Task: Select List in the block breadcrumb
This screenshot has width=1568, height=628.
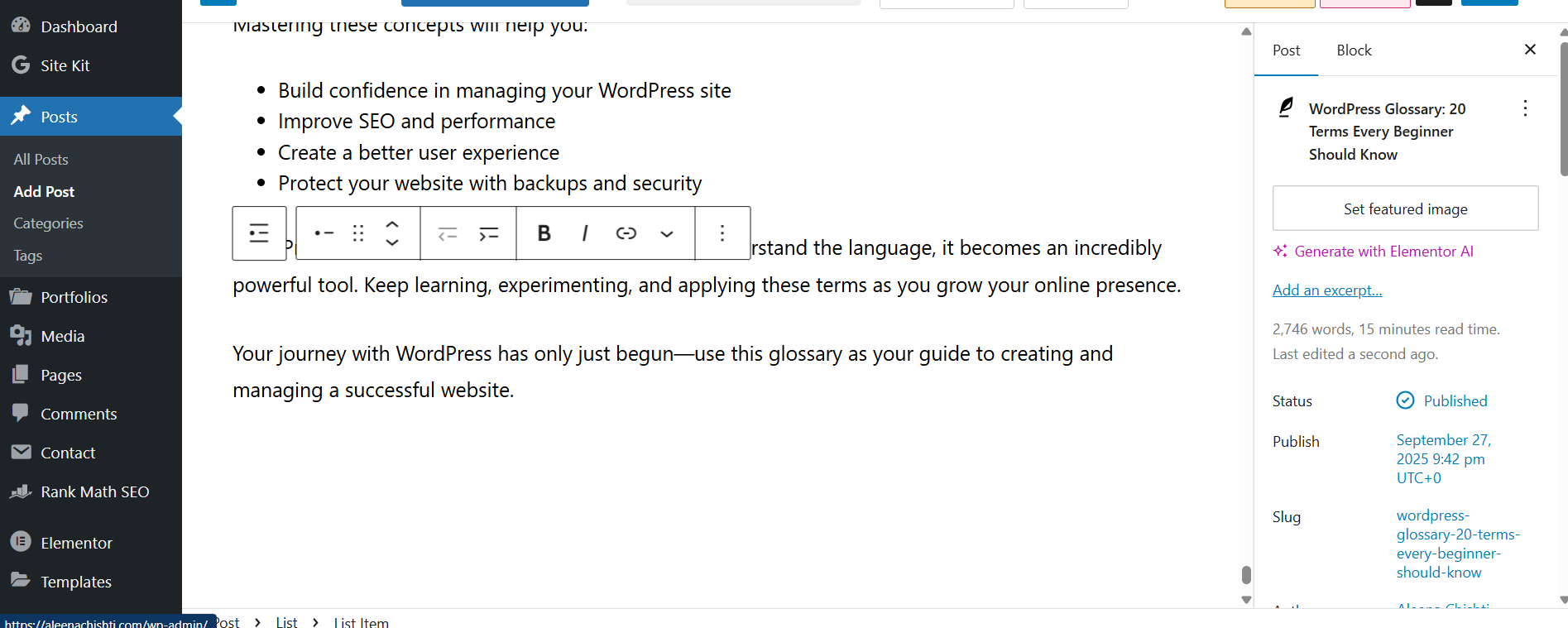Action: tap(286, 621)
